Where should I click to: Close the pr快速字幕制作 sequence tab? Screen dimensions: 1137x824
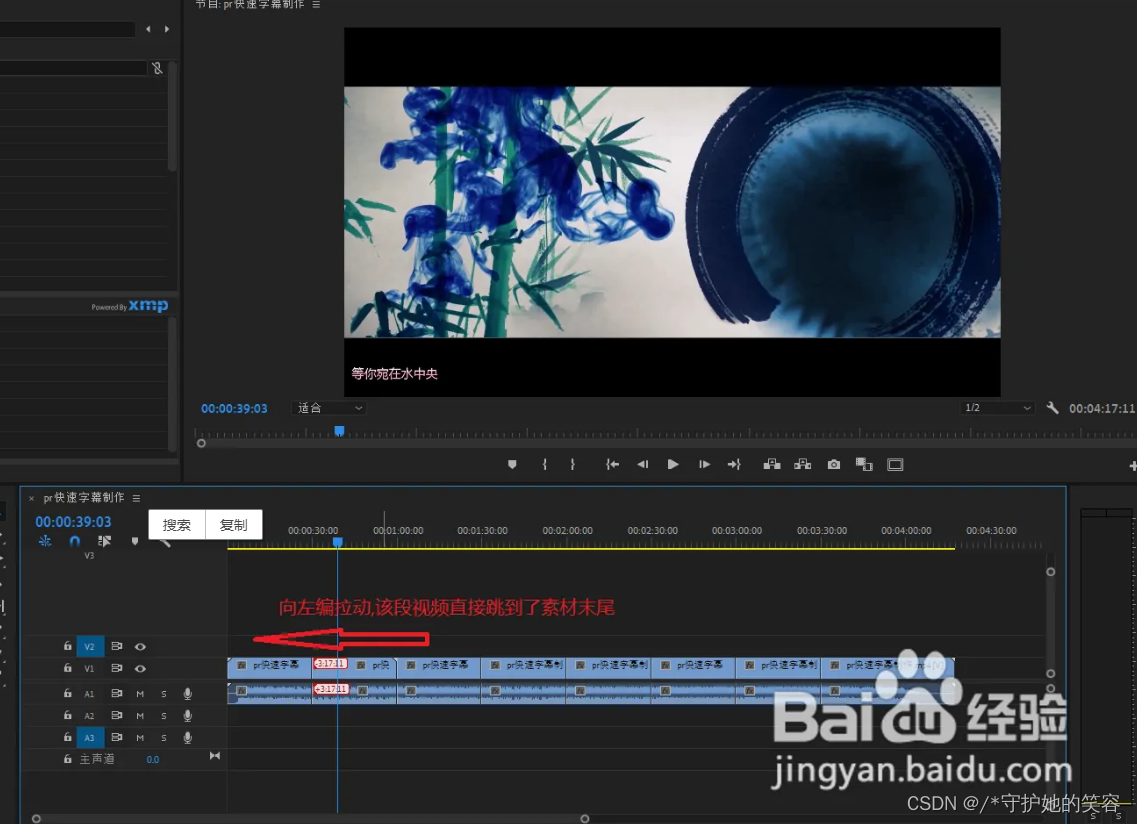(31, 498)
